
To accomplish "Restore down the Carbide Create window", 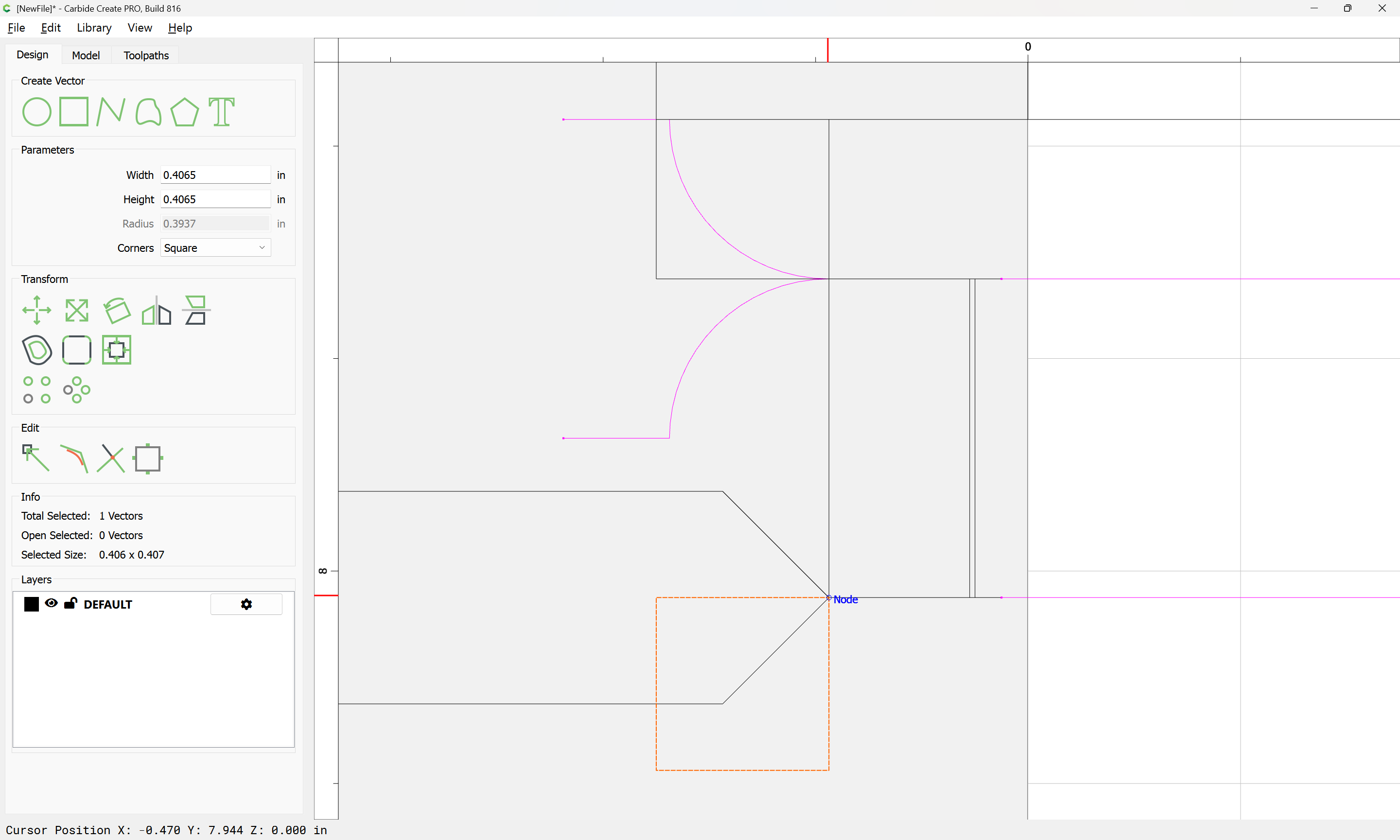I will click(x=1348, y=8).
